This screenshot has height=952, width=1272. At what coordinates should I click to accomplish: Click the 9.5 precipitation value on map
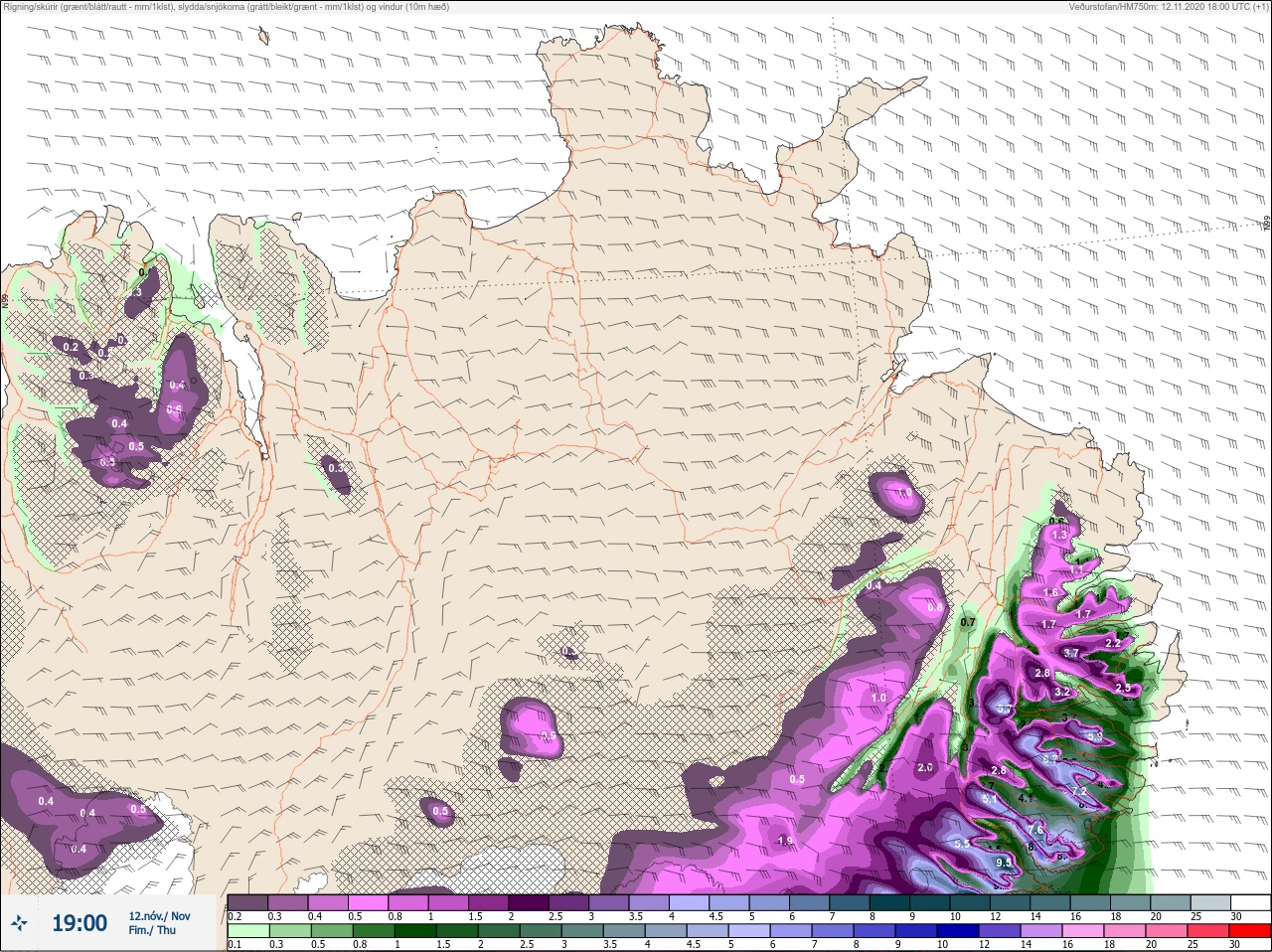[1002, 864]
